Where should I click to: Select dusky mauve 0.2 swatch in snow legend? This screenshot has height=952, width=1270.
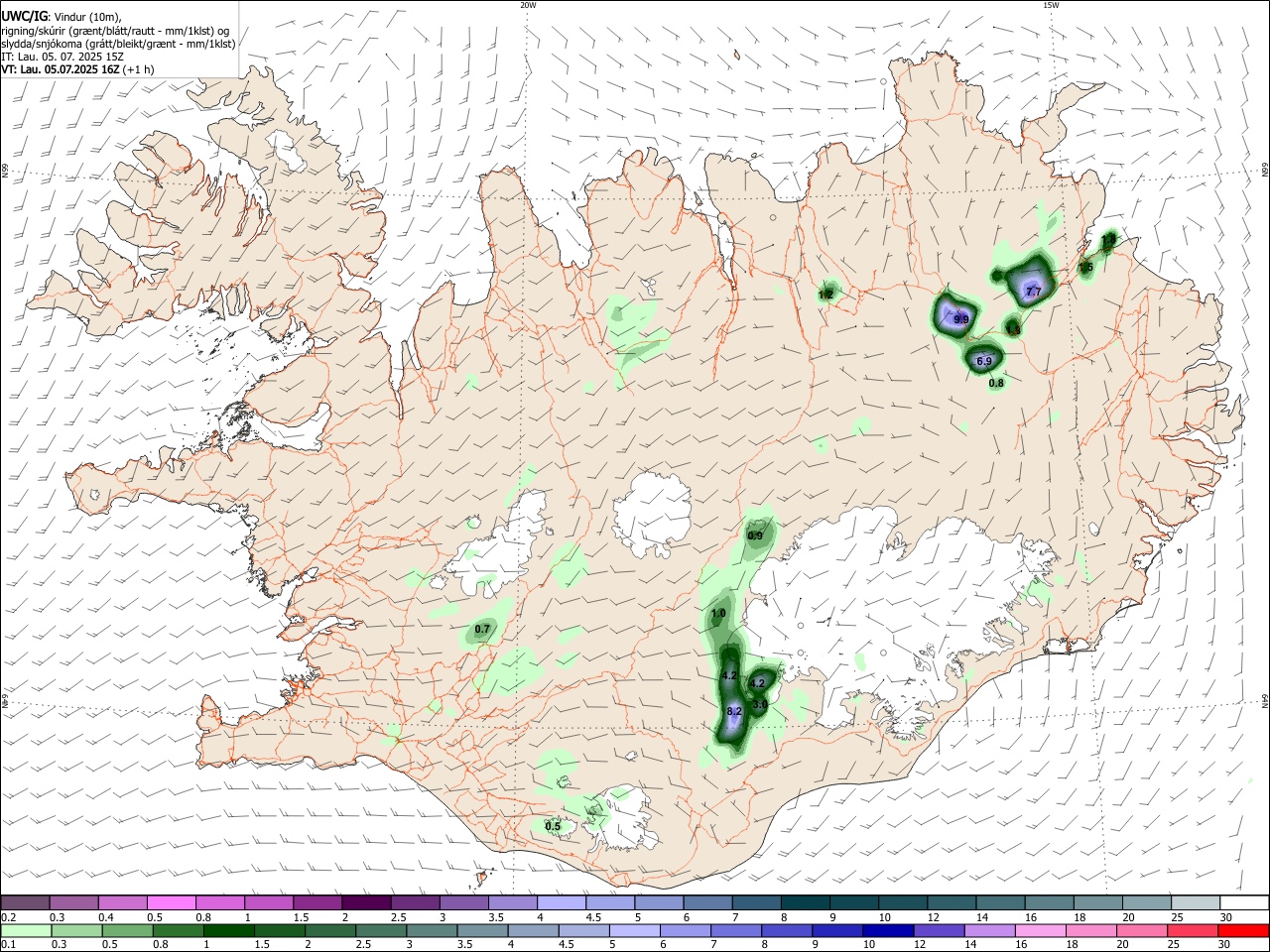[x=25, y=903]
